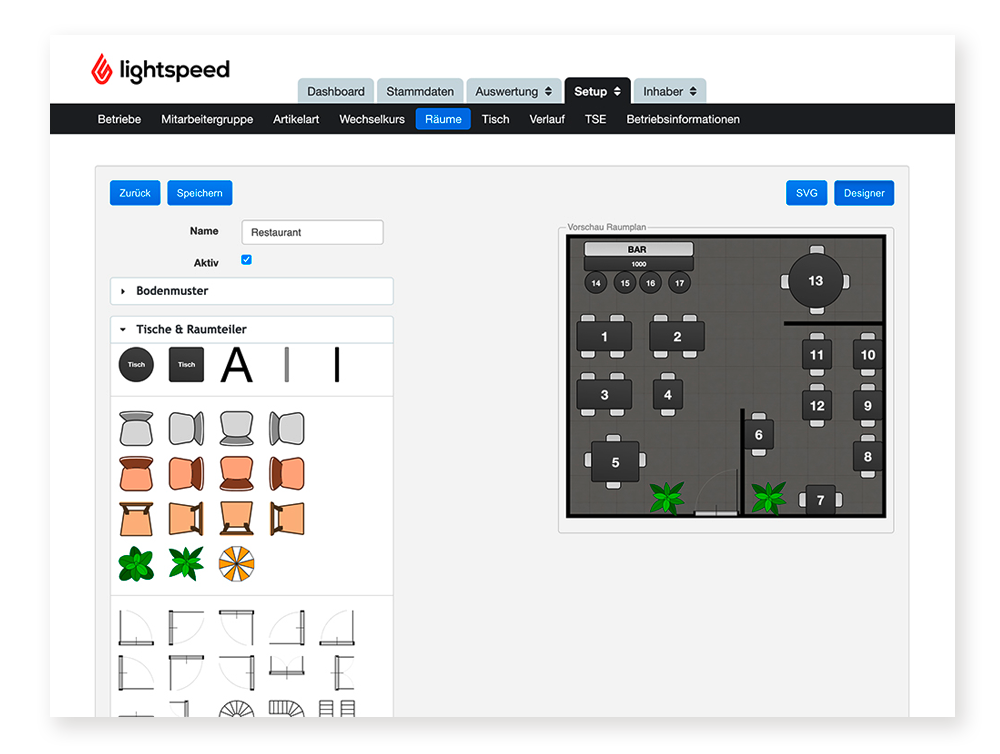This screenshot has height=754, width=1000.
Task: Click the Speichern button
Action: pyautogui.click(x=200, y=193)
